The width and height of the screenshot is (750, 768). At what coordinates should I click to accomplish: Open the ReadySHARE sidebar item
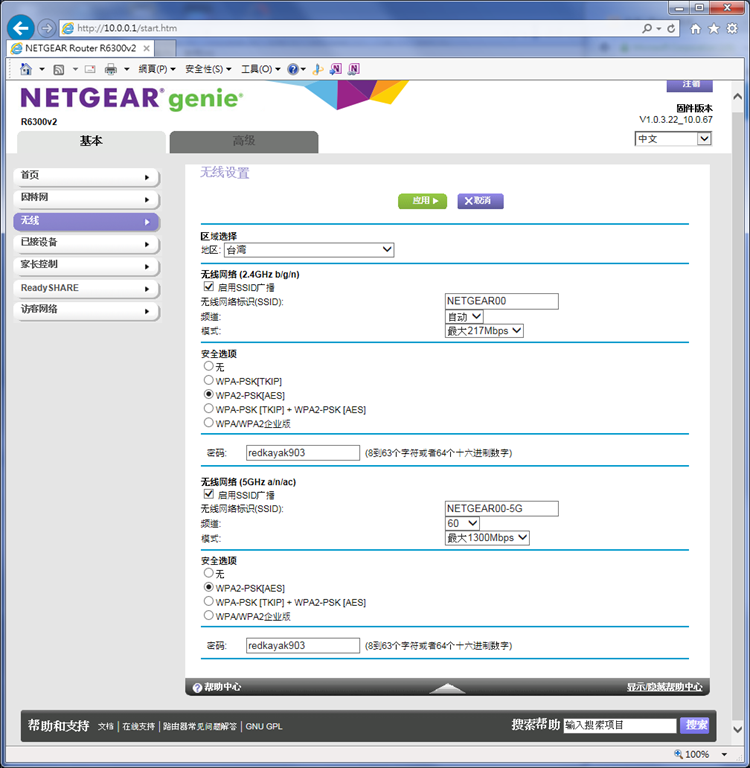[86, 288]
